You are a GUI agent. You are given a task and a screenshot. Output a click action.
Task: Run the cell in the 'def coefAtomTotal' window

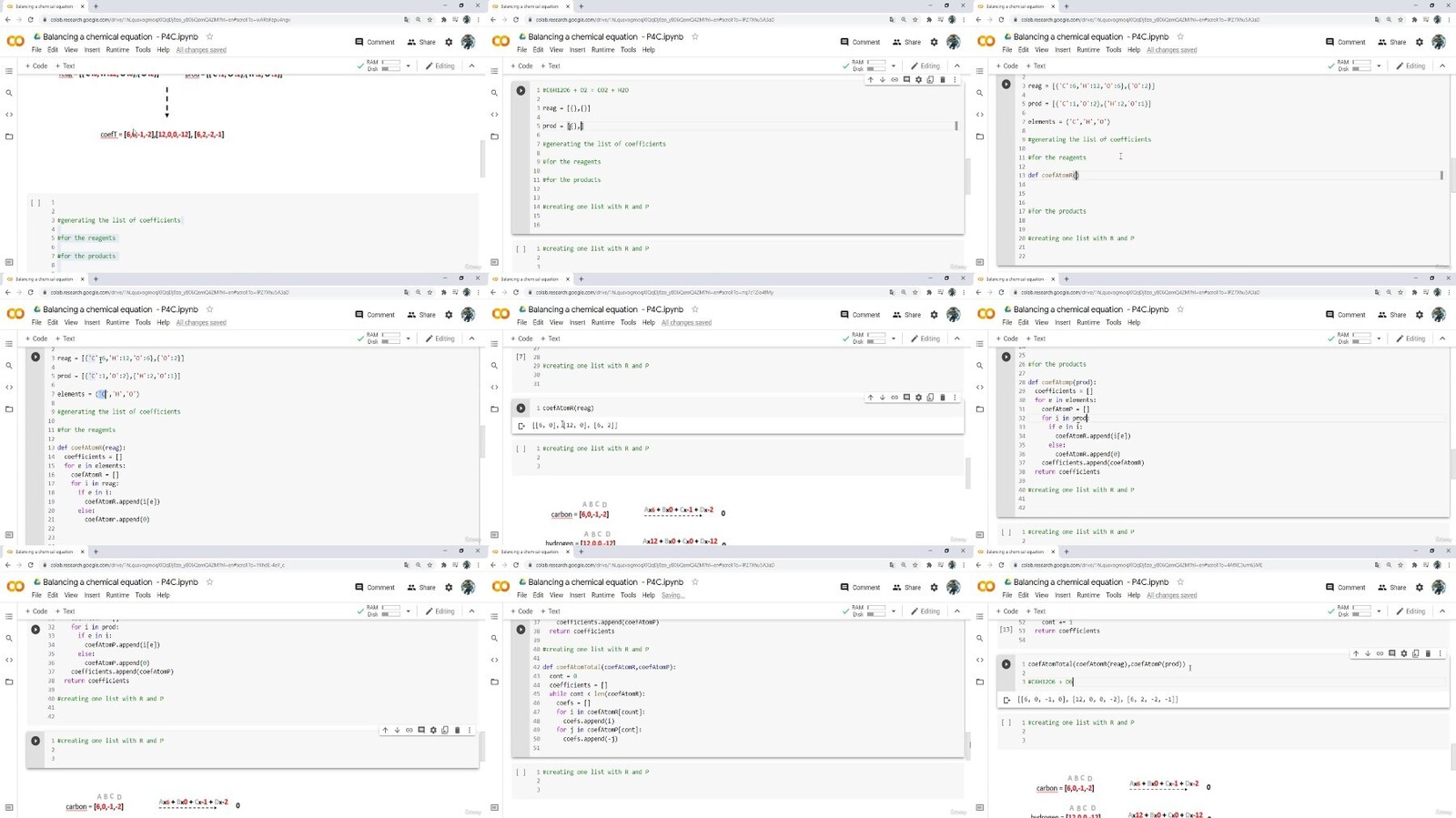click(x=521, y=629)
